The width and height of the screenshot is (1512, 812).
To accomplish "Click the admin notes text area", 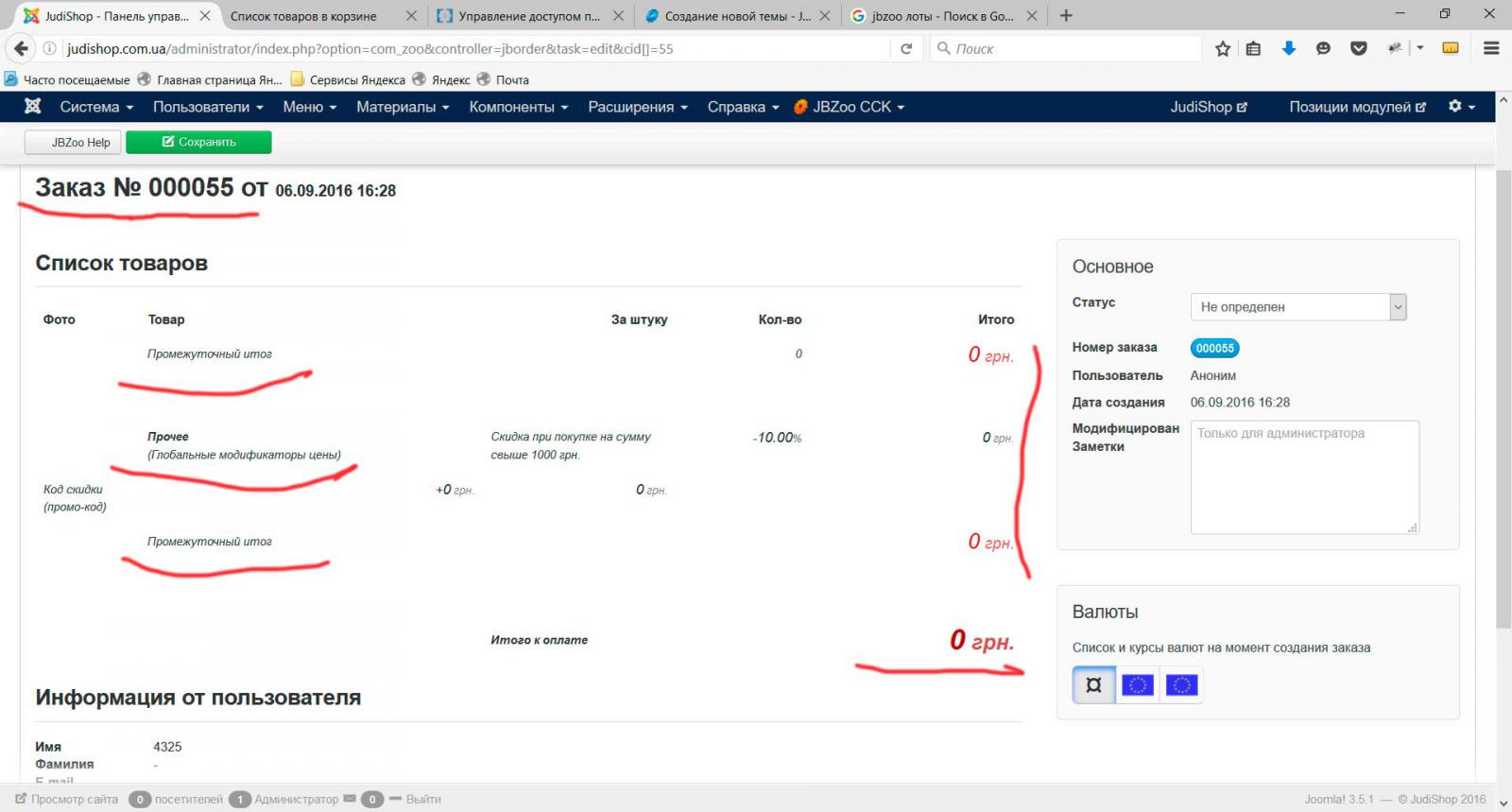I will tap(1304, 477).
